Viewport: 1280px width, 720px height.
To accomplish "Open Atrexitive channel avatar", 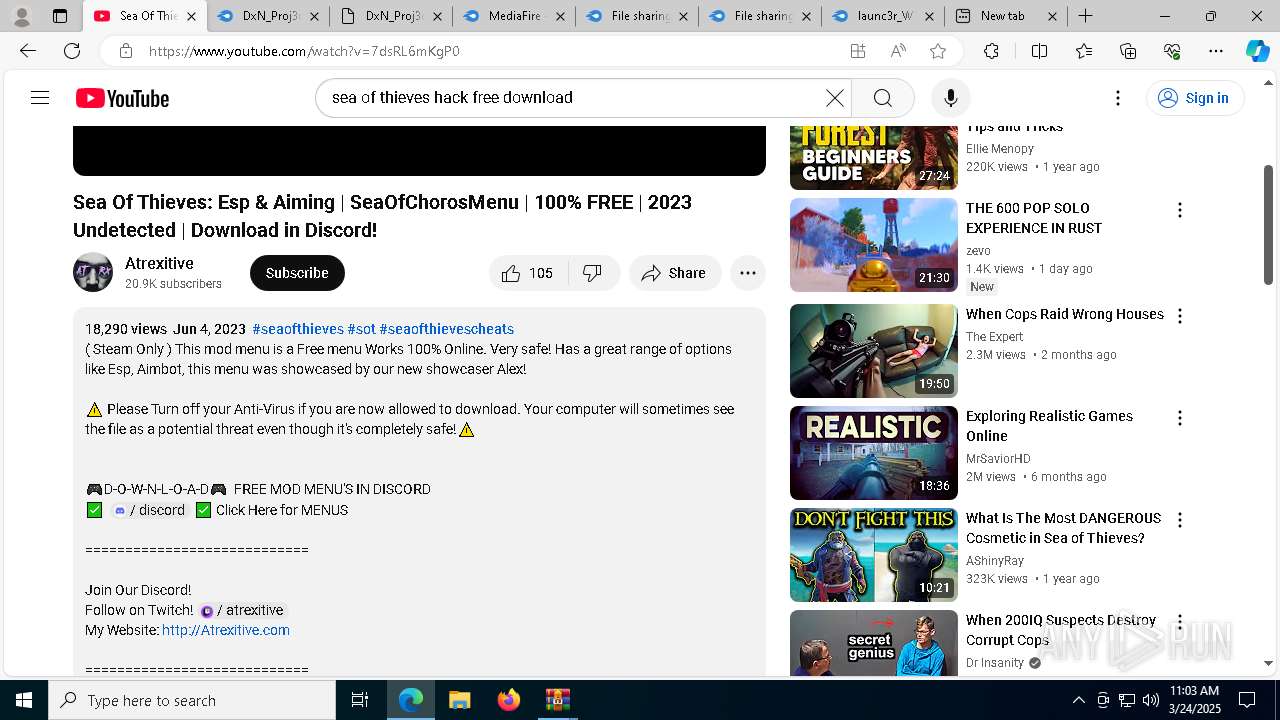I will [93, 272].
